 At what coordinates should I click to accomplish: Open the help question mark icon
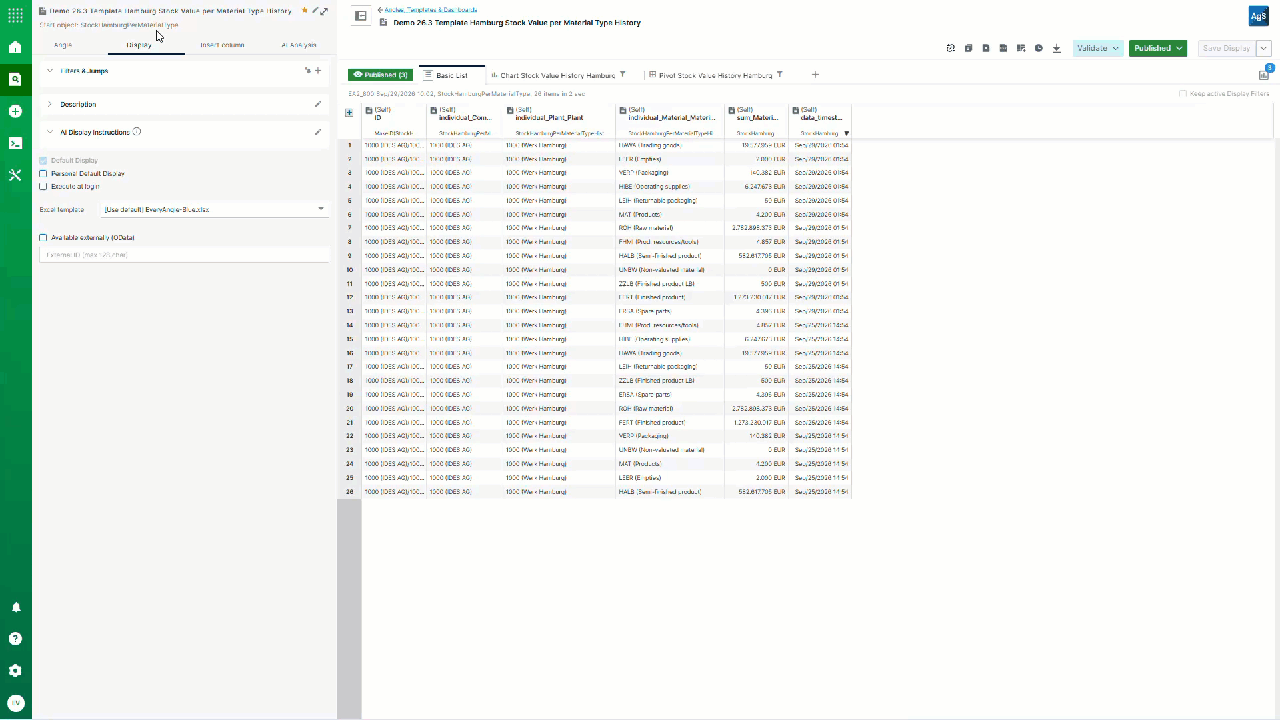15,639
